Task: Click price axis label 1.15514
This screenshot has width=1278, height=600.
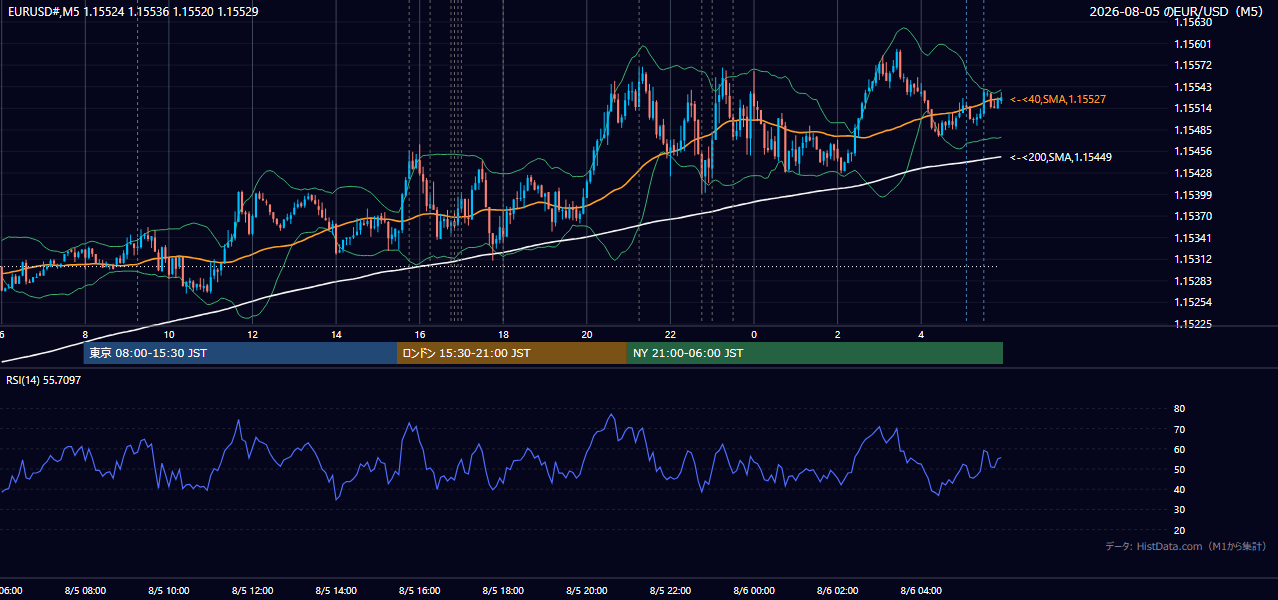Action: (1193, 108)
